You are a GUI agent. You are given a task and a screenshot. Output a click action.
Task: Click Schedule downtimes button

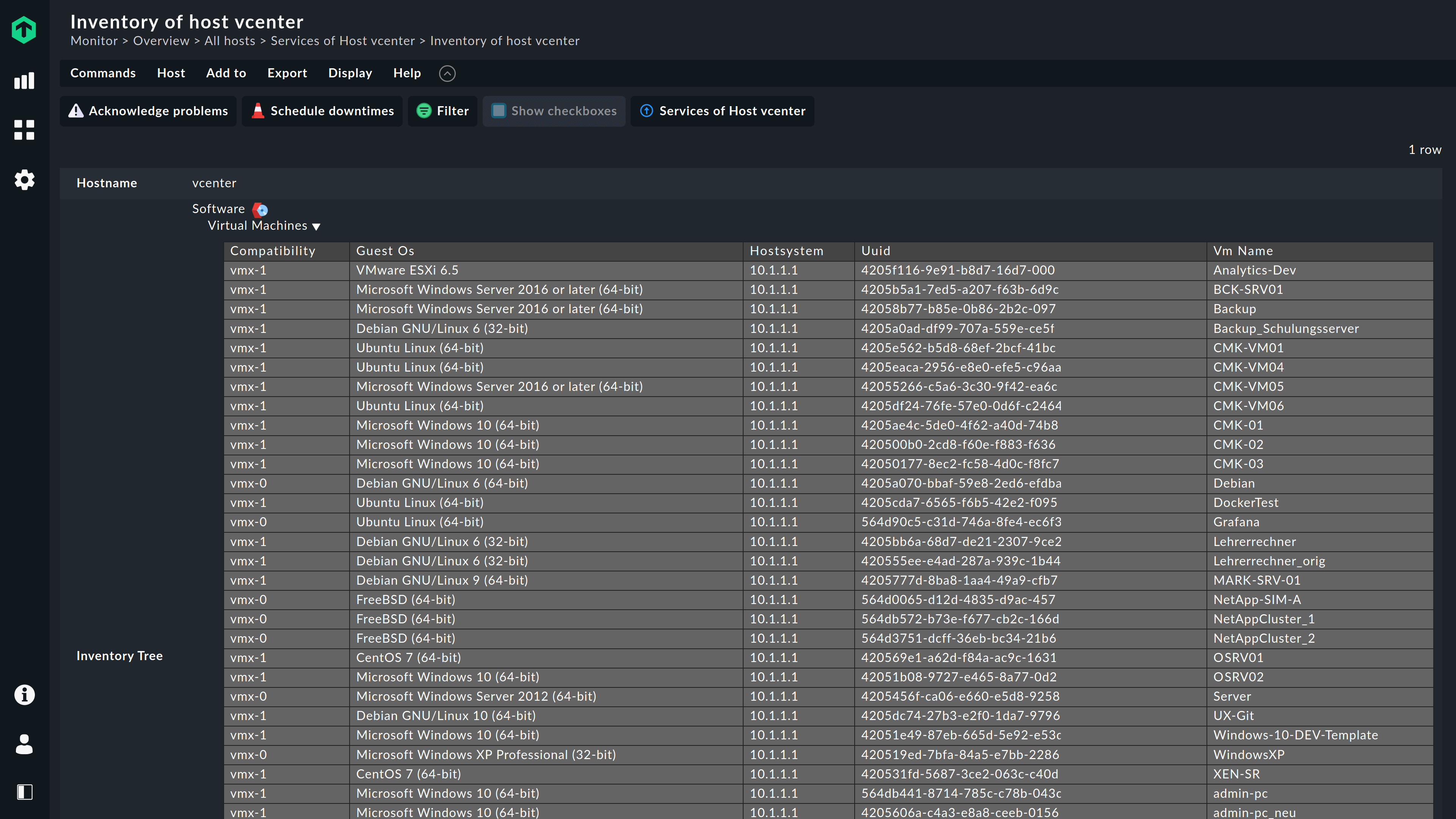point(322,111)
